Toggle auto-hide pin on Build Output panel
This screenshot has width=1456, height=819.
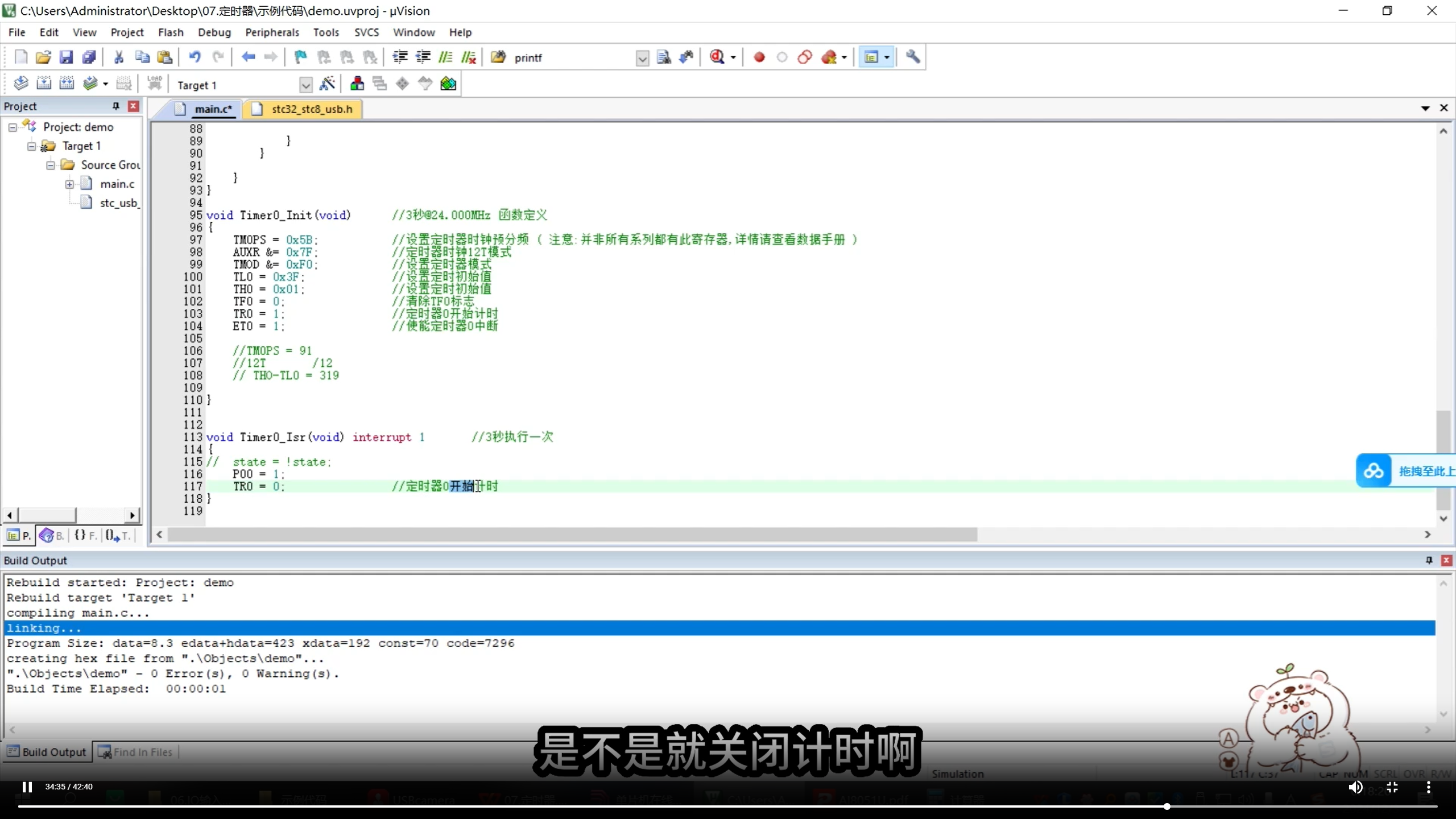coord(1428,560)
